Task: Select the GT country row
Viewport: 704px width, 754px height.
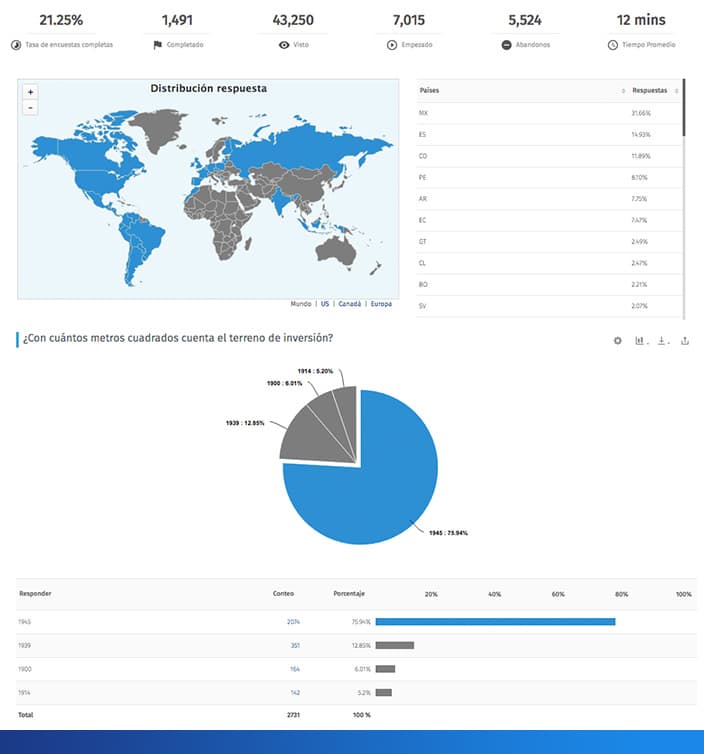Action: 549,241
